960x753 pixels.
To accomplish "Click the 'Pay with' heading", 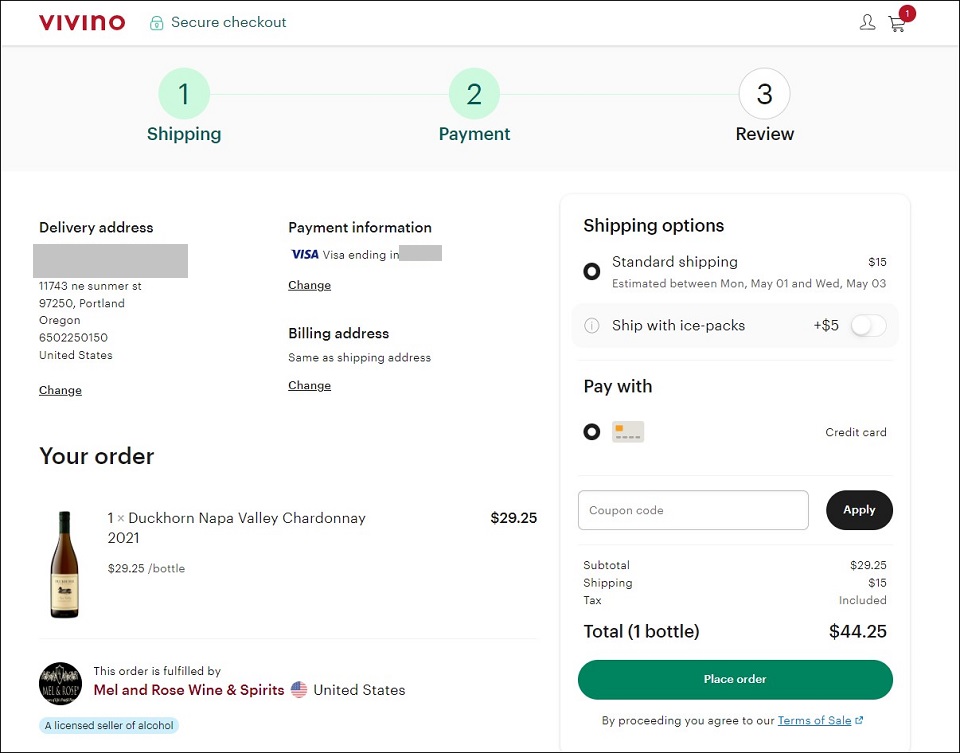I will [618, 387].
